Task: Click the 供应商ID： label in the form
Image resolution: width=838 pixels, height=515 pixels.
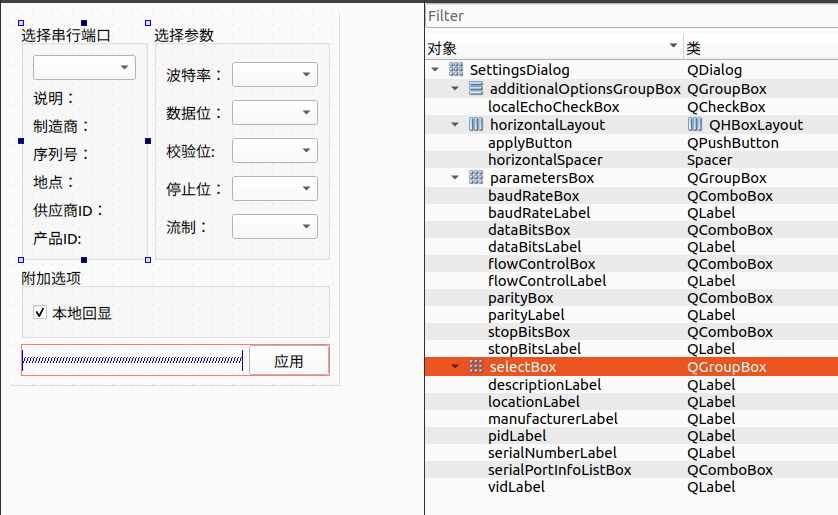Action: pyautogui.click(x=68, y=210)
